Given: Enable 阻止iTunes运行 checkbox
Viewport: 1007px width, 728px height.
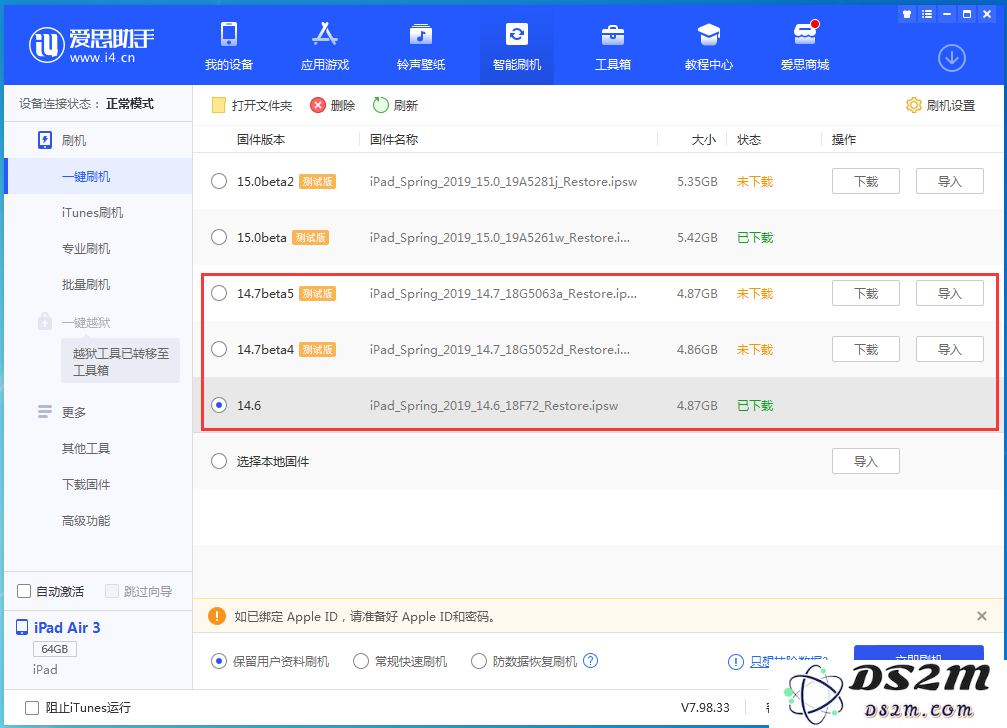Looking at the screenshot, I should tap(31, 707).
